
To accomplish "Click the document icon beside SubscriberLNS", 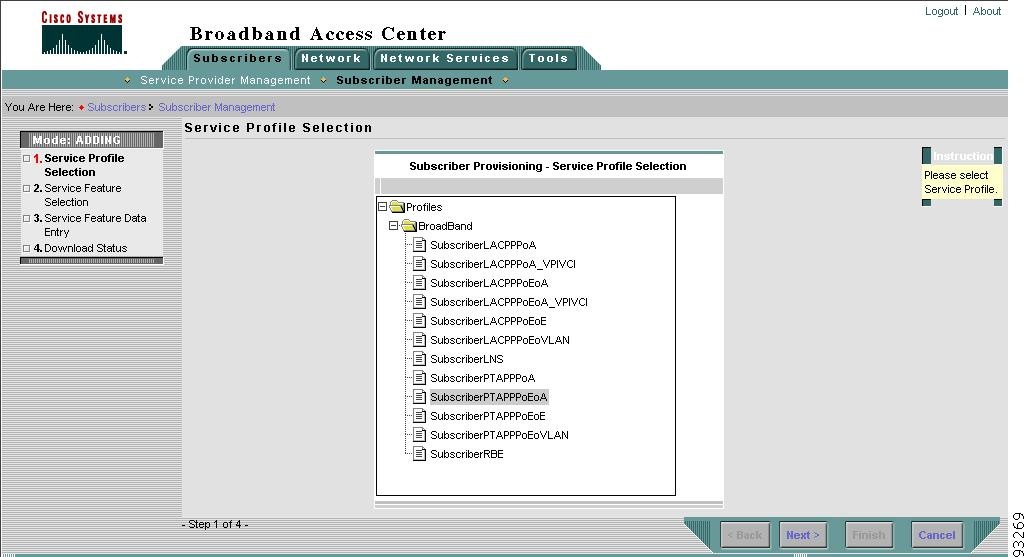I will click(x=420, y=359).
